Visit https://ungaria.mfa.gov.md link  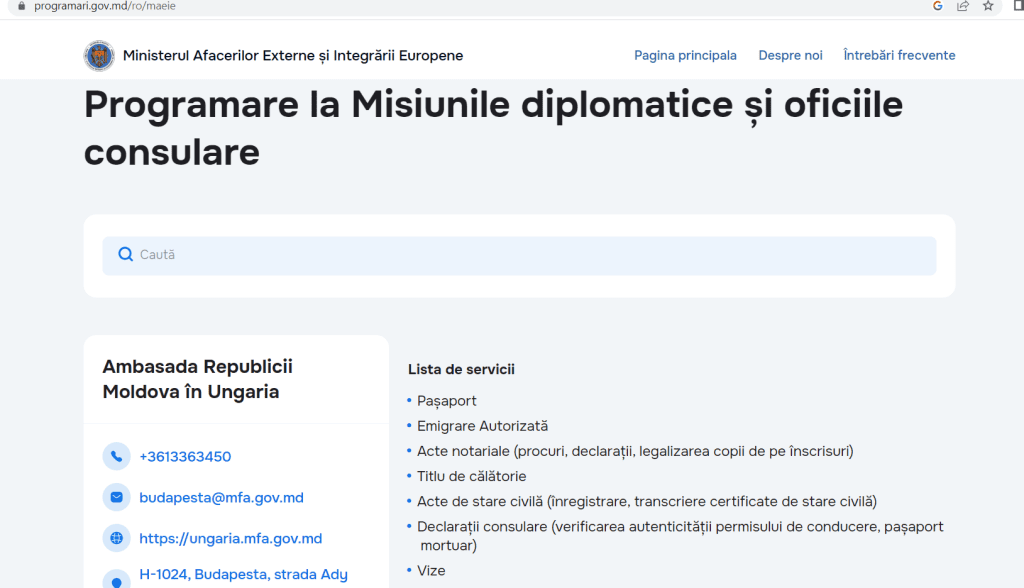(x=230, y=538)
